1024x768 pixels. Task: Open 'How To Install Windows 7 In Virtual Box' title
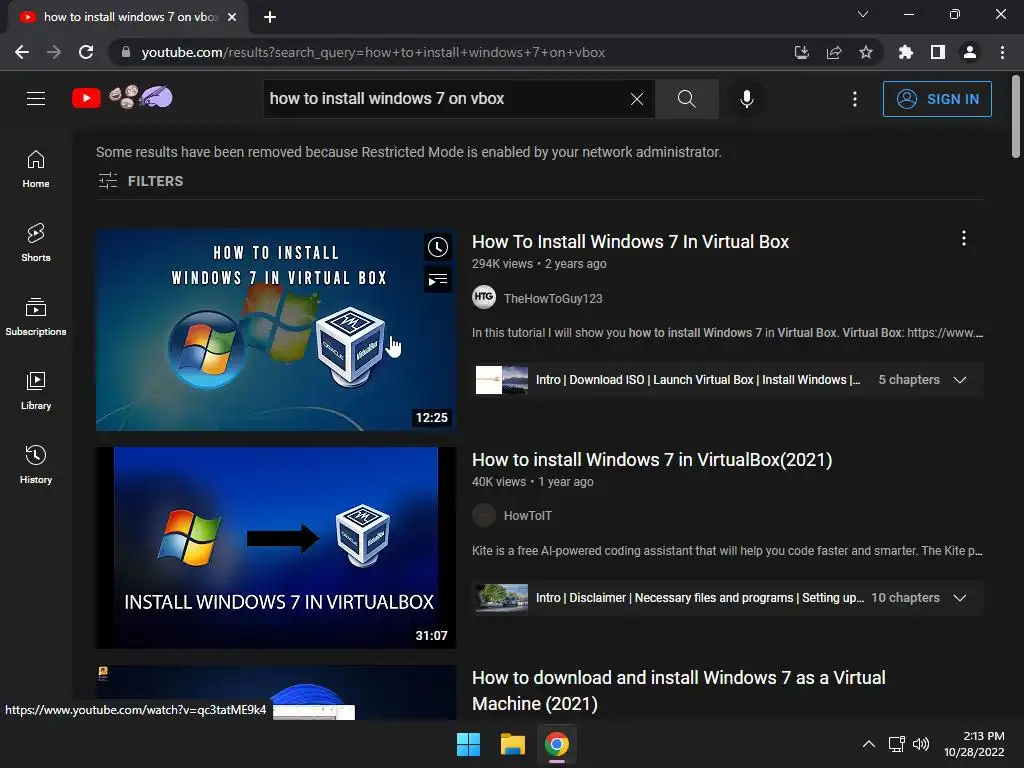[x=630, y=242]
